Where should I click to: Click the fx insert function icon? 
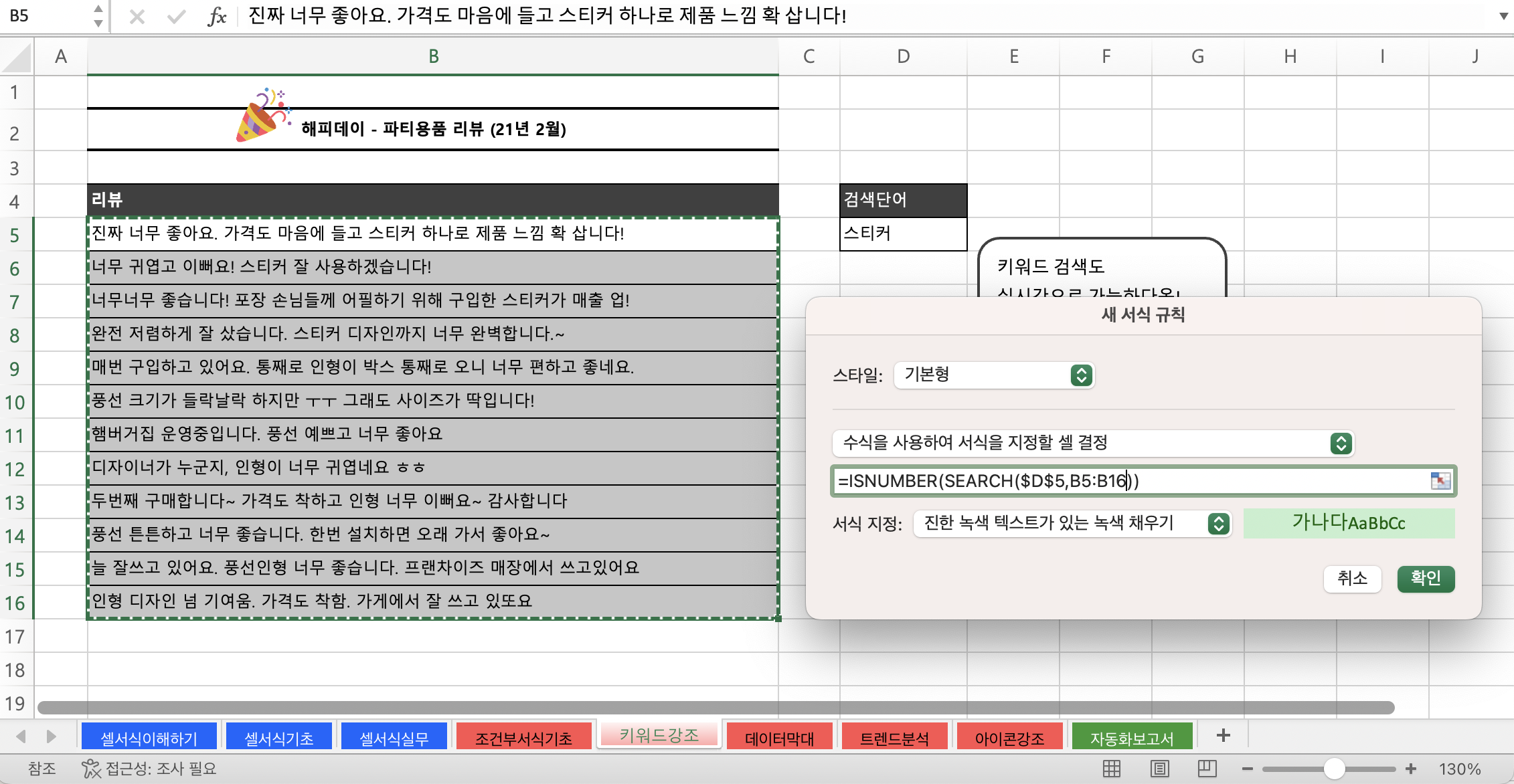pyautogui.click(x=217, y=17)
